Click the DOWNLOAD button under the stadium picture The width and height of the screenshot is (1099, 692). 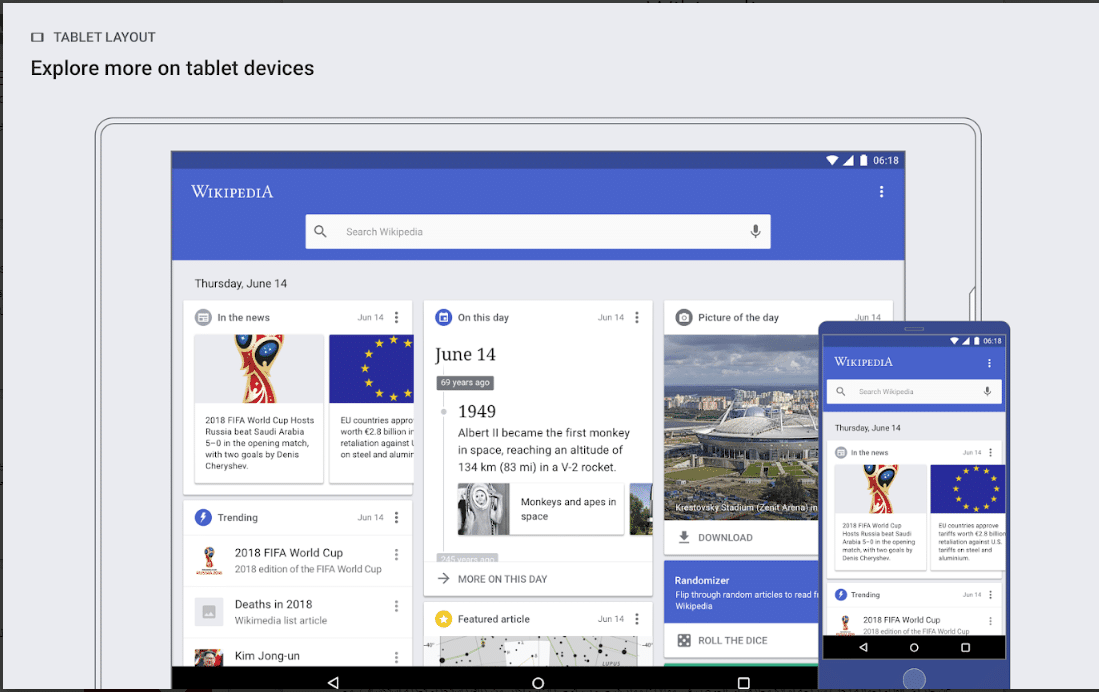(x=715, y=537)
